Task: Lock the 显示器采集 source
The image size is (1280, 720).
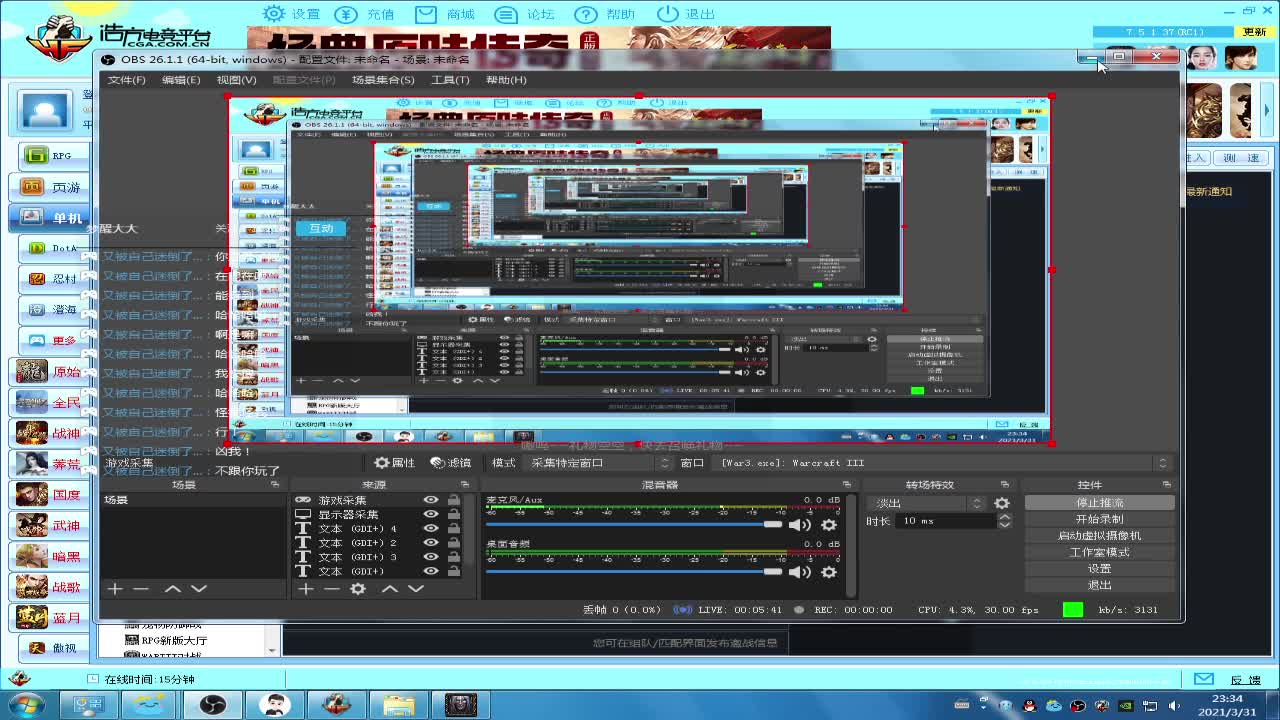Action: [x=454, y=514]
